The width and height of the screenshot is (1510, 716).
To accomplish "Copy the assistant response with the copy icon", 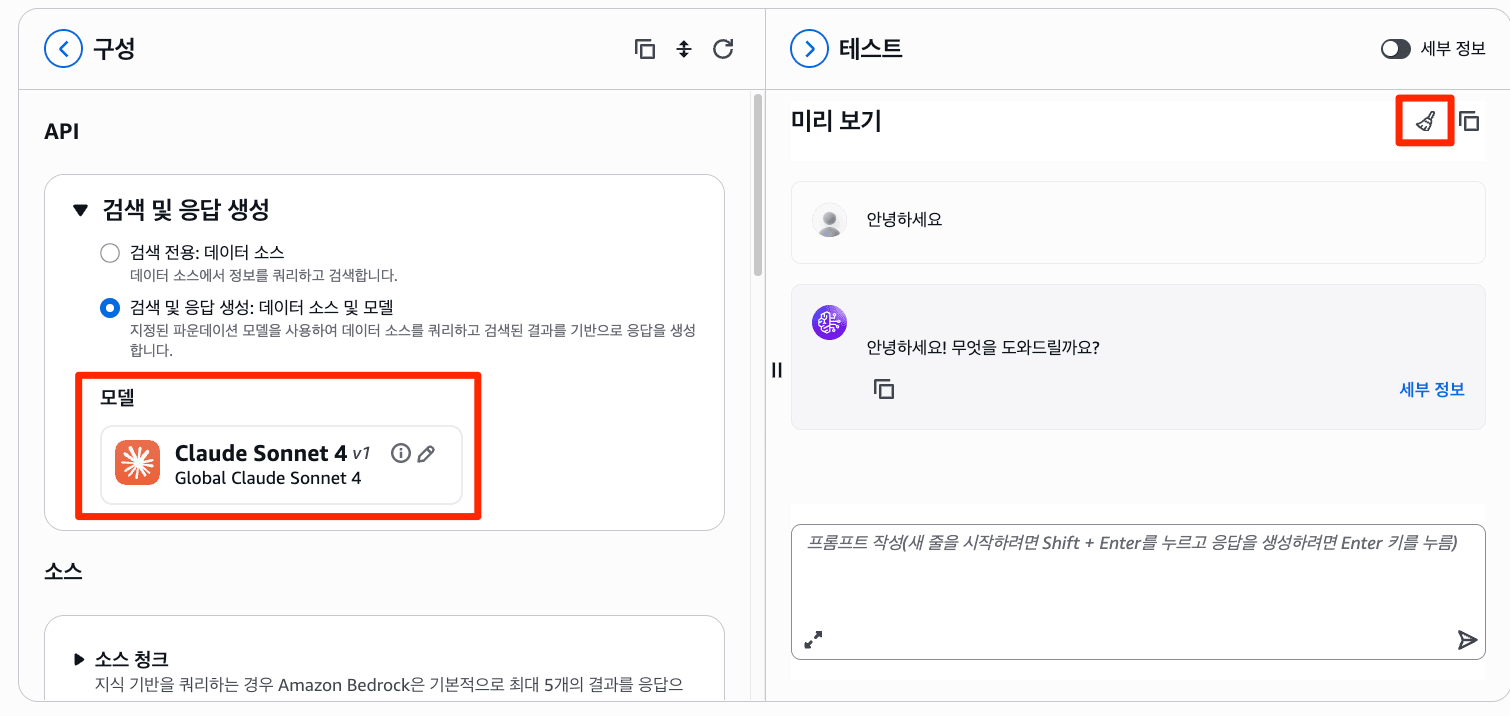I will pos(884,389).
